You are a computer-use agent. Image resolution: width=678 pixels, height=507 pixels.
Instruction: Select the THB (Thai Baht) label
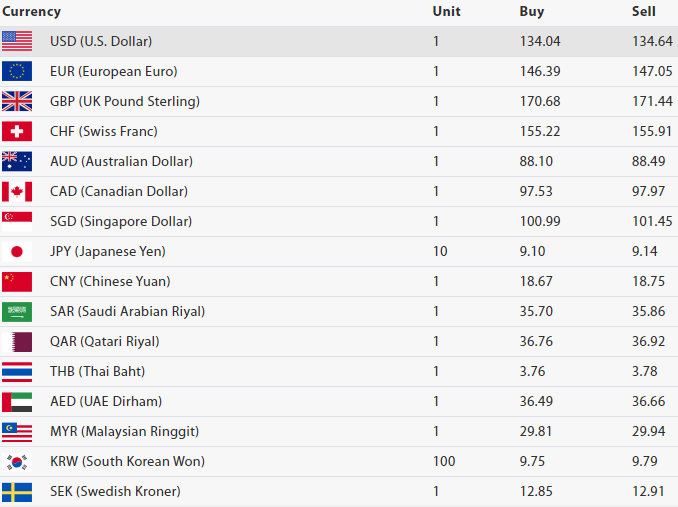pyautogui.click(x=98, y=371)
